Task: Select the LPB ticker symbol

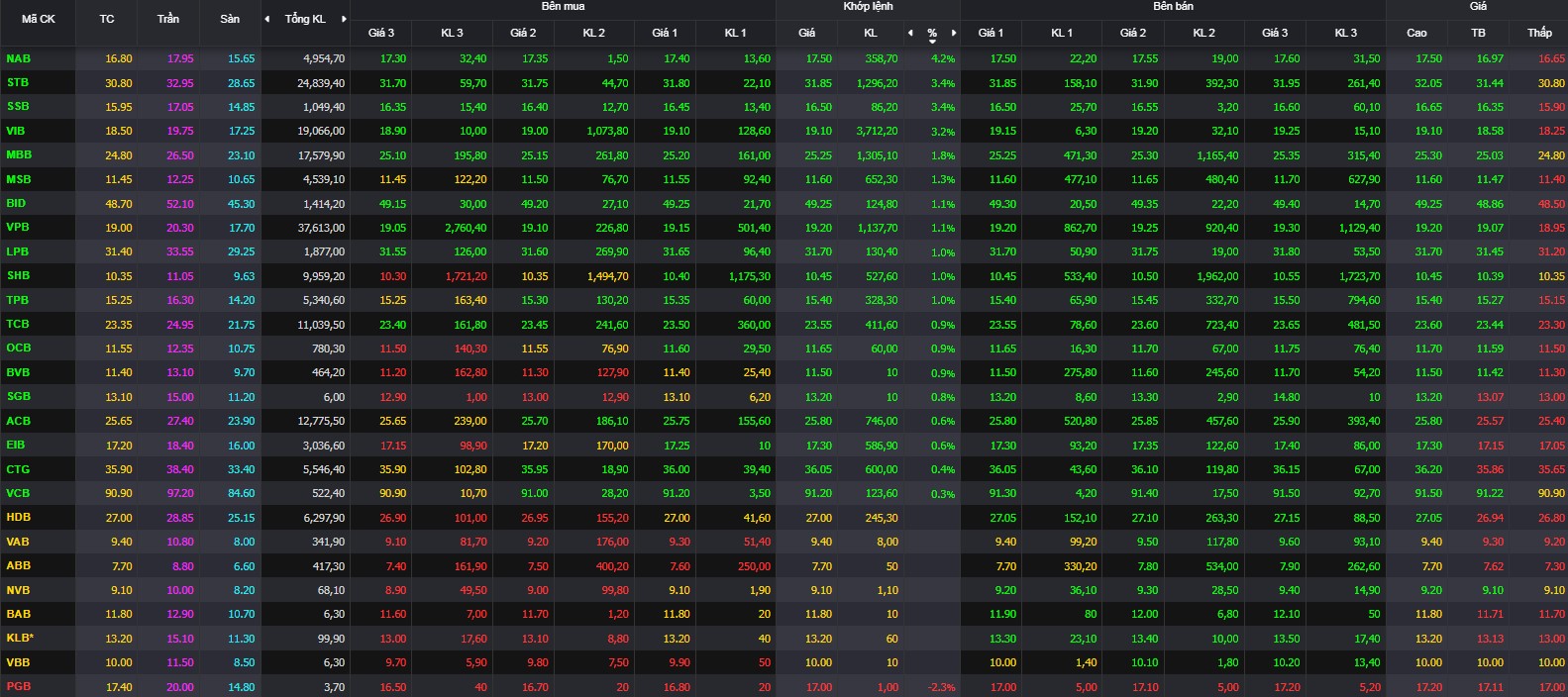Action: coord(18,251)
